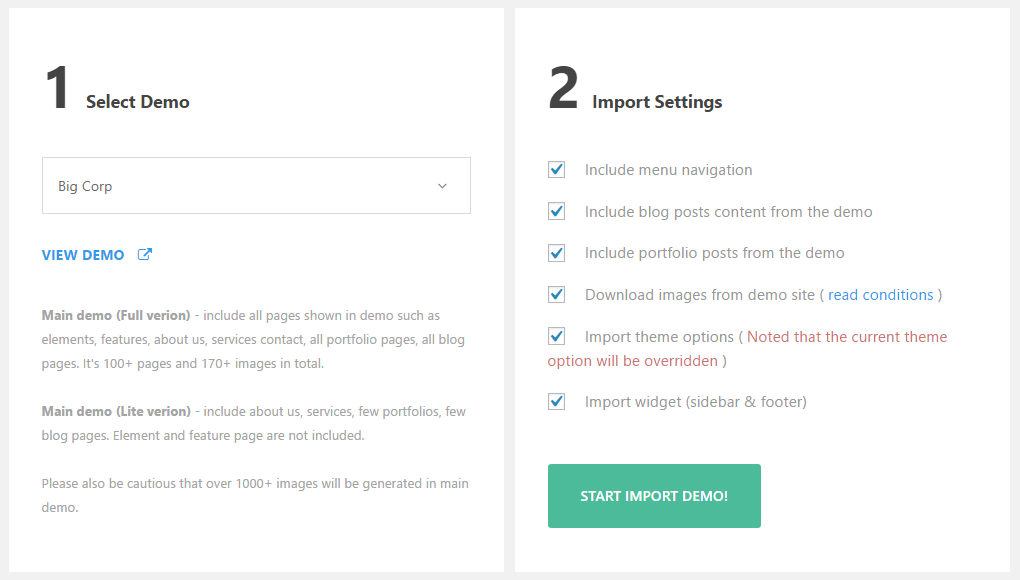Click the chevron arrow in the demo selector
This screenshot has height=580, width=1020.
point(442,186)
